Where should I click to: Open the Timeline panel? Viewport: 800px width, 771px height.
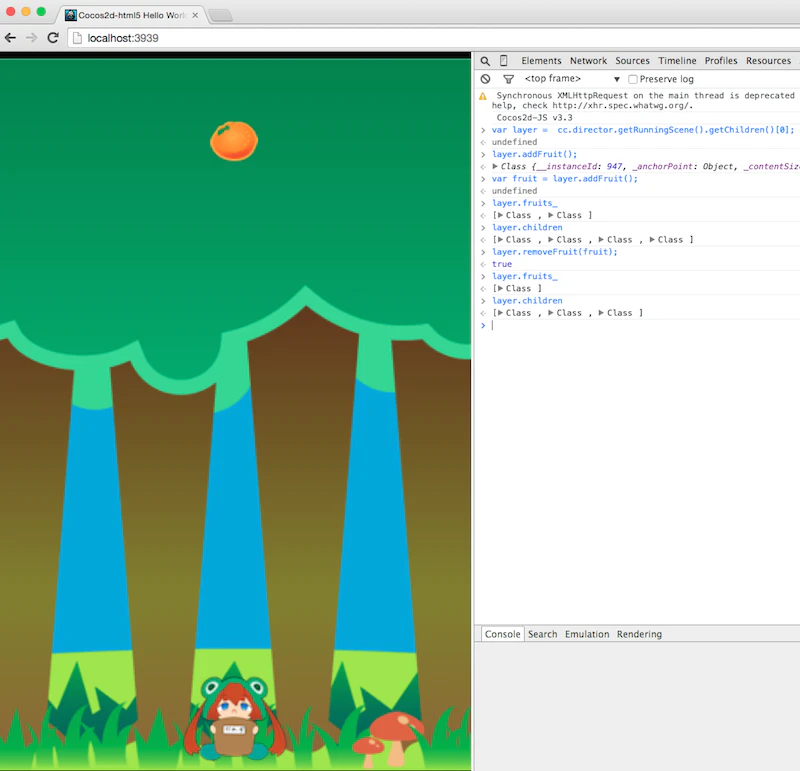[677, 61]
